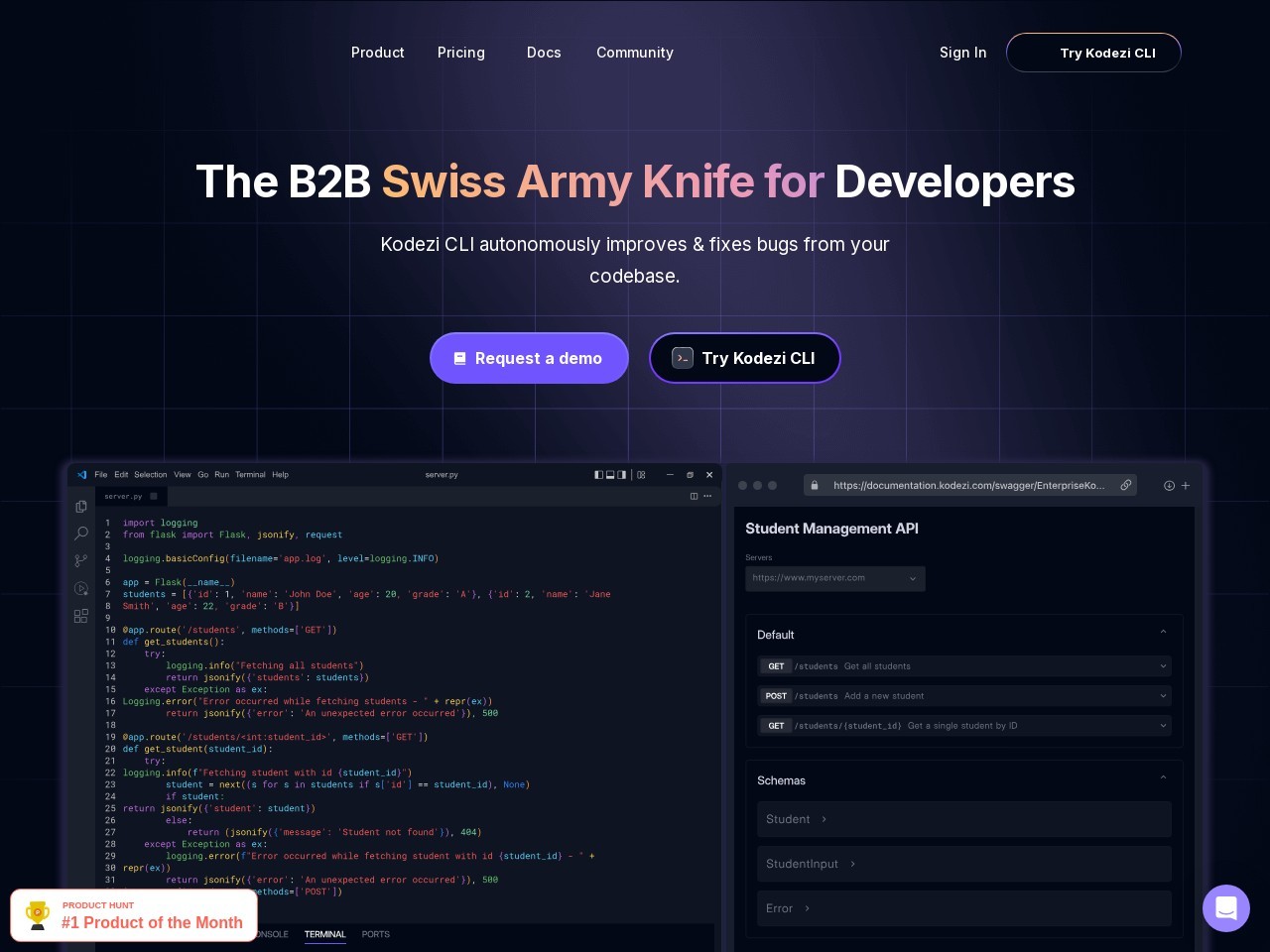
Task: Click the browser download icon
Action: 1169,486
